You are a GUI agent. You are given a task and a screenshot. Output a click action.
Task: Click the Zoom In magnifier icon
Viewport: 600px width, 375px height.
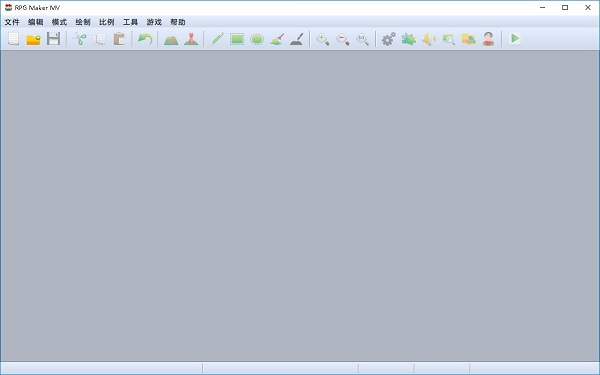click(x=323, y=39)
